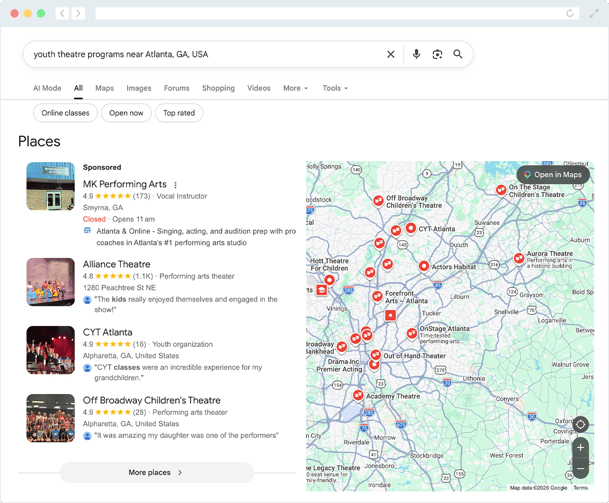The image size is (609, 503).
Task: Click the "Closed · Opens 11 am" hours text
Action: click(x=119, y=219)
